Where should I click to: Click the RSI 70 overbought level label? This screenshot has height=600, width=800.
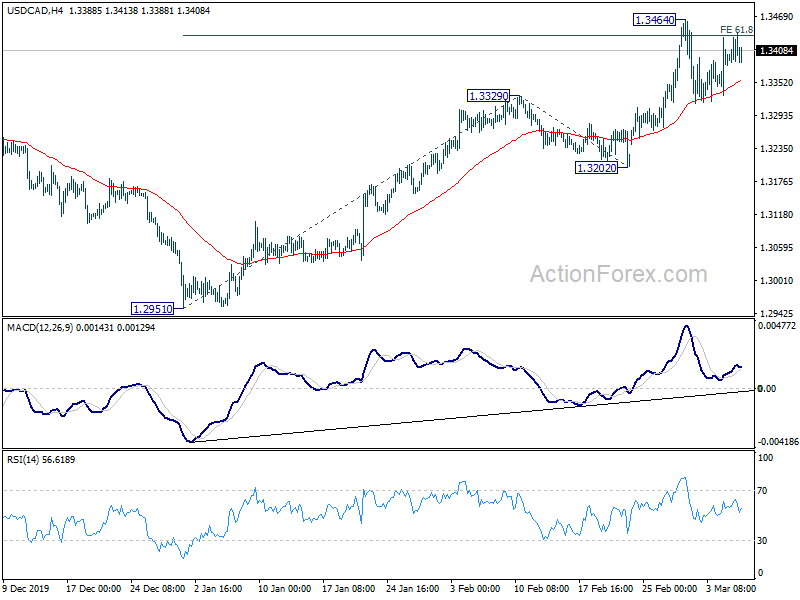(x=762, y=491)
